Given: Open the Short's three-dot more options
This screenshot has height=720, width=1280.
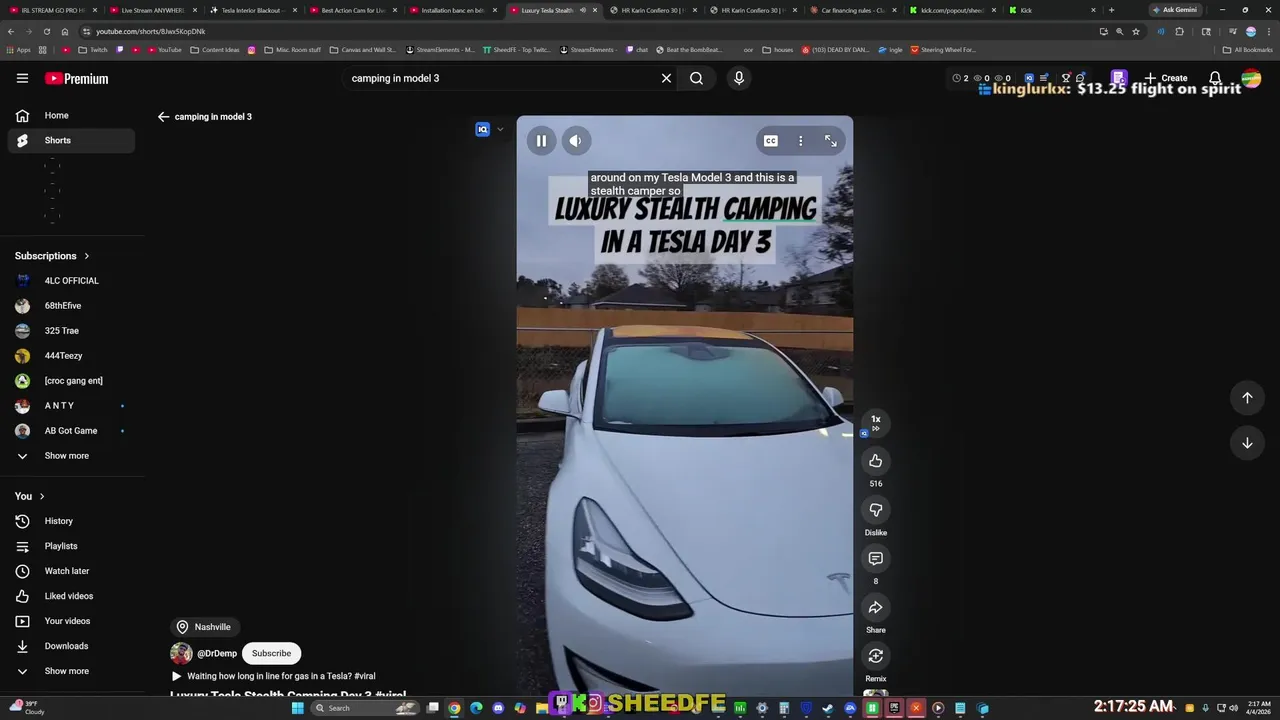Looking at the screenshot, I should tap(800, 141).
